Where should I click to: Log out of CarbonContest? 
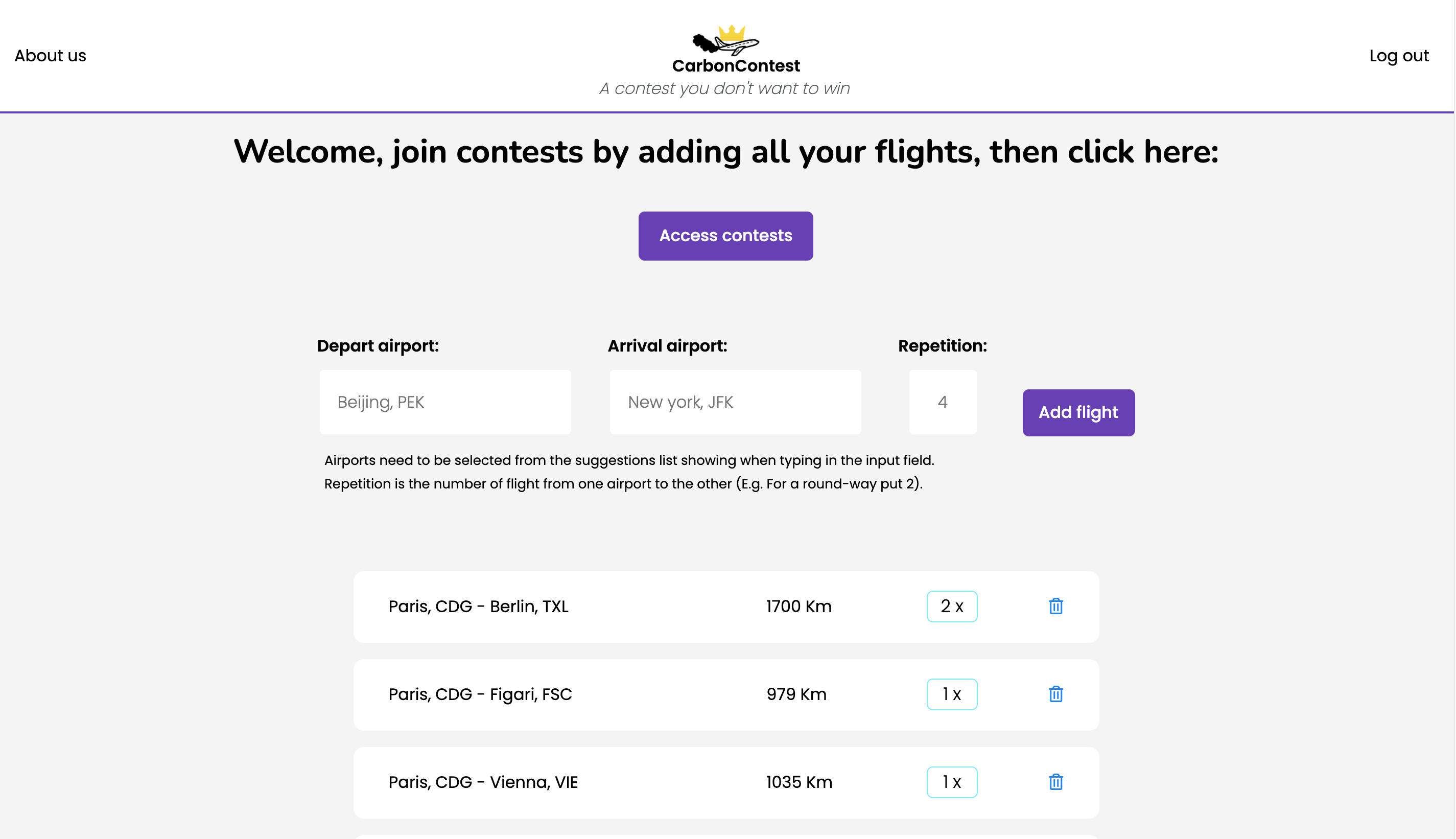click(1399, 55)
